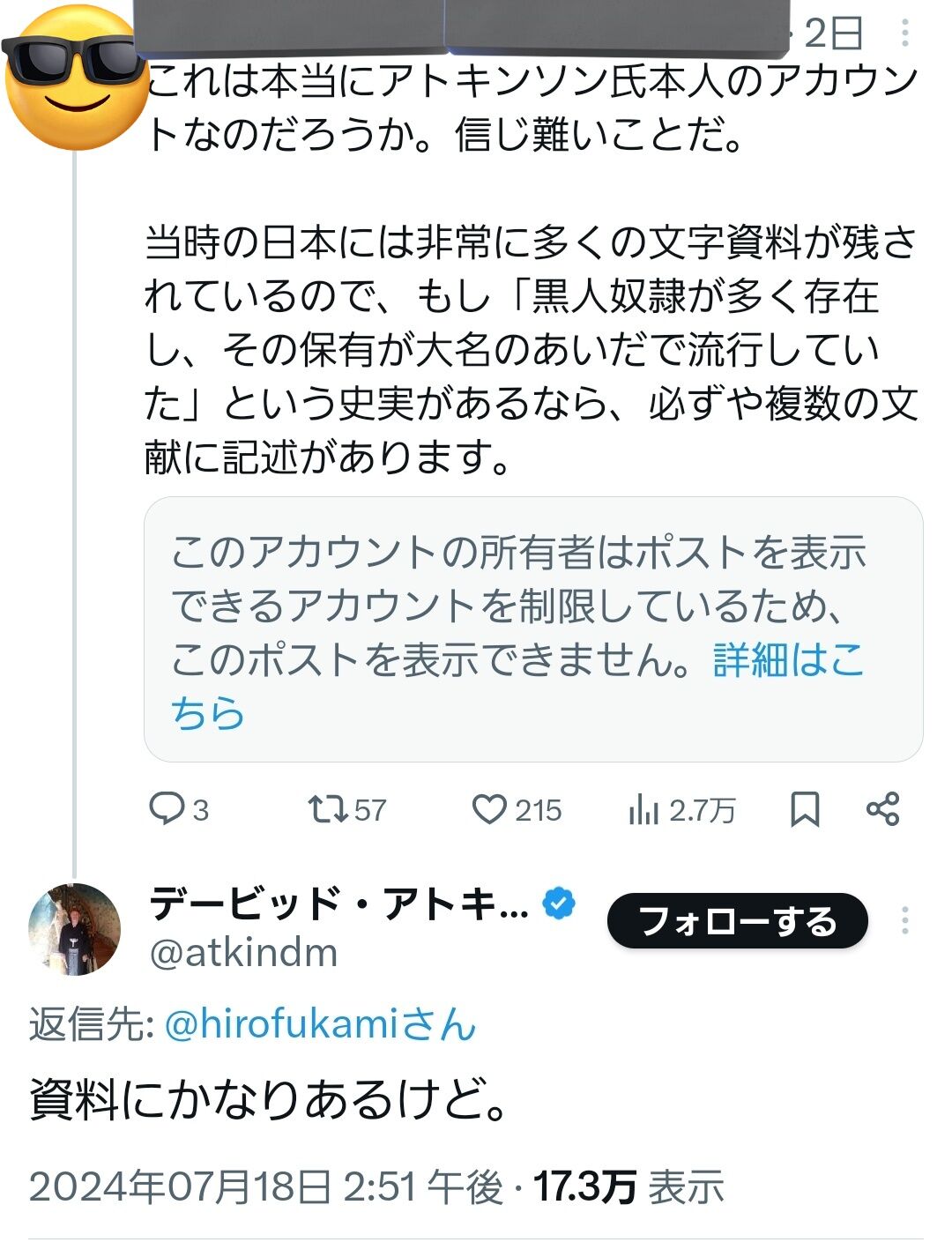
Task: Tap the blue verified badge
Action: (x=559, y=904)
